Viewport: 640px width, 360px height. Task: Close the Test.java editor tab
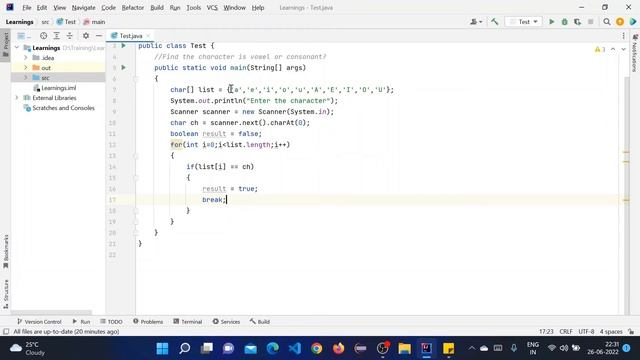click(148, 36)
